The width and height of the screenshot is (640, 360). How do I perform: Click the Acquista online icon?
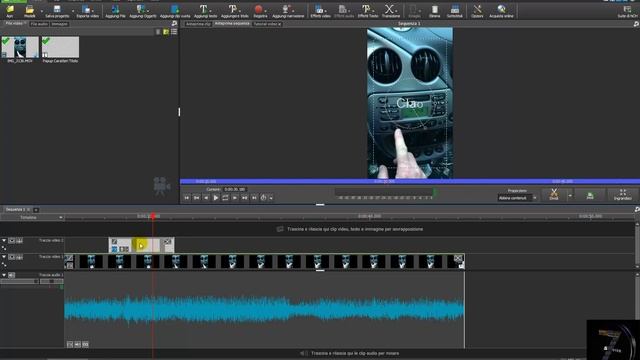pos(501,11)
